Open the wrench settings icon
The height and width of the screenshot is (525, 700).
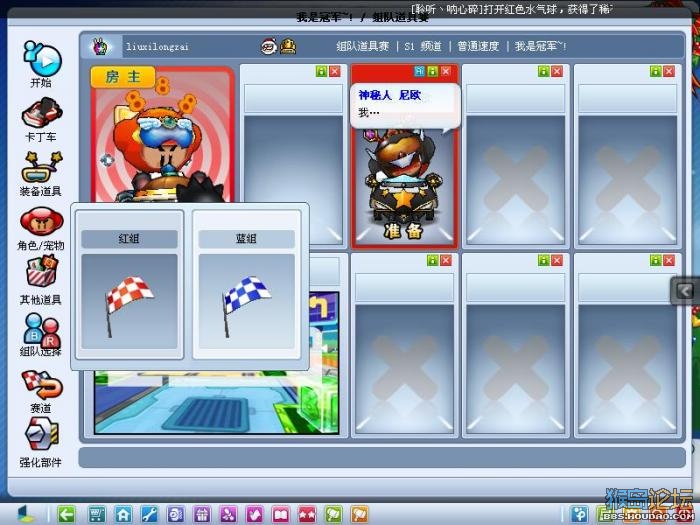click(x=149, y=515)
